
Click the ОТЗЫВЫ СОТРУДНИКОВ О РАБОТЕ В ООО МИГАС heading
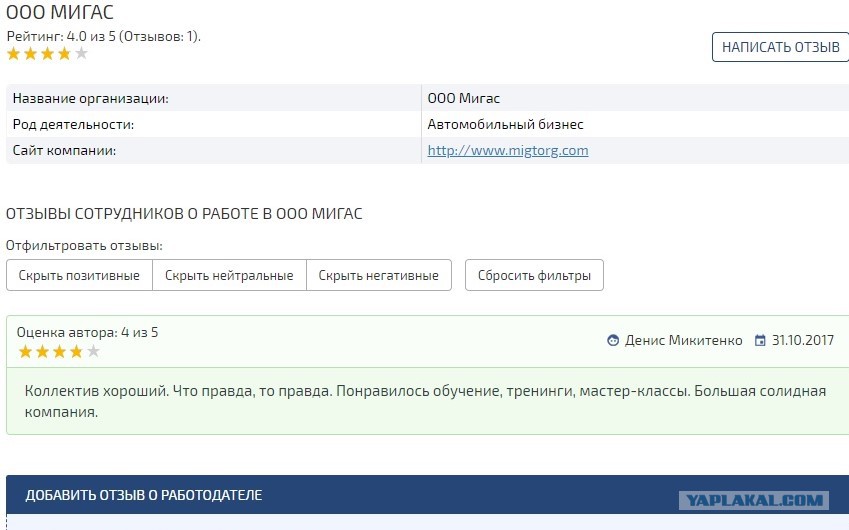coord(184,214)
